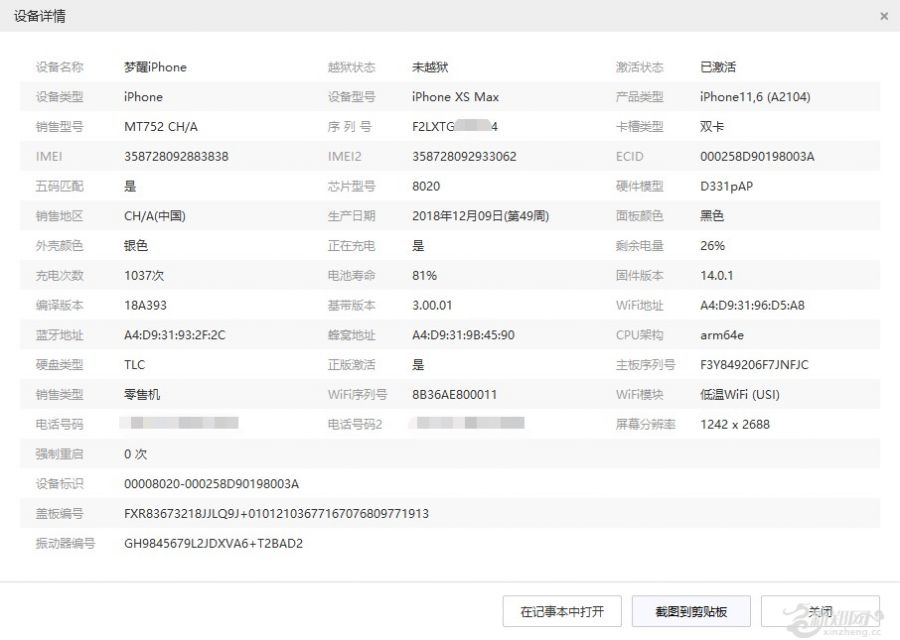Image resolution: width=900 pixels, height=640 pixels.
Task: Select disk type value TLC
Action: [x=134, y=365]
